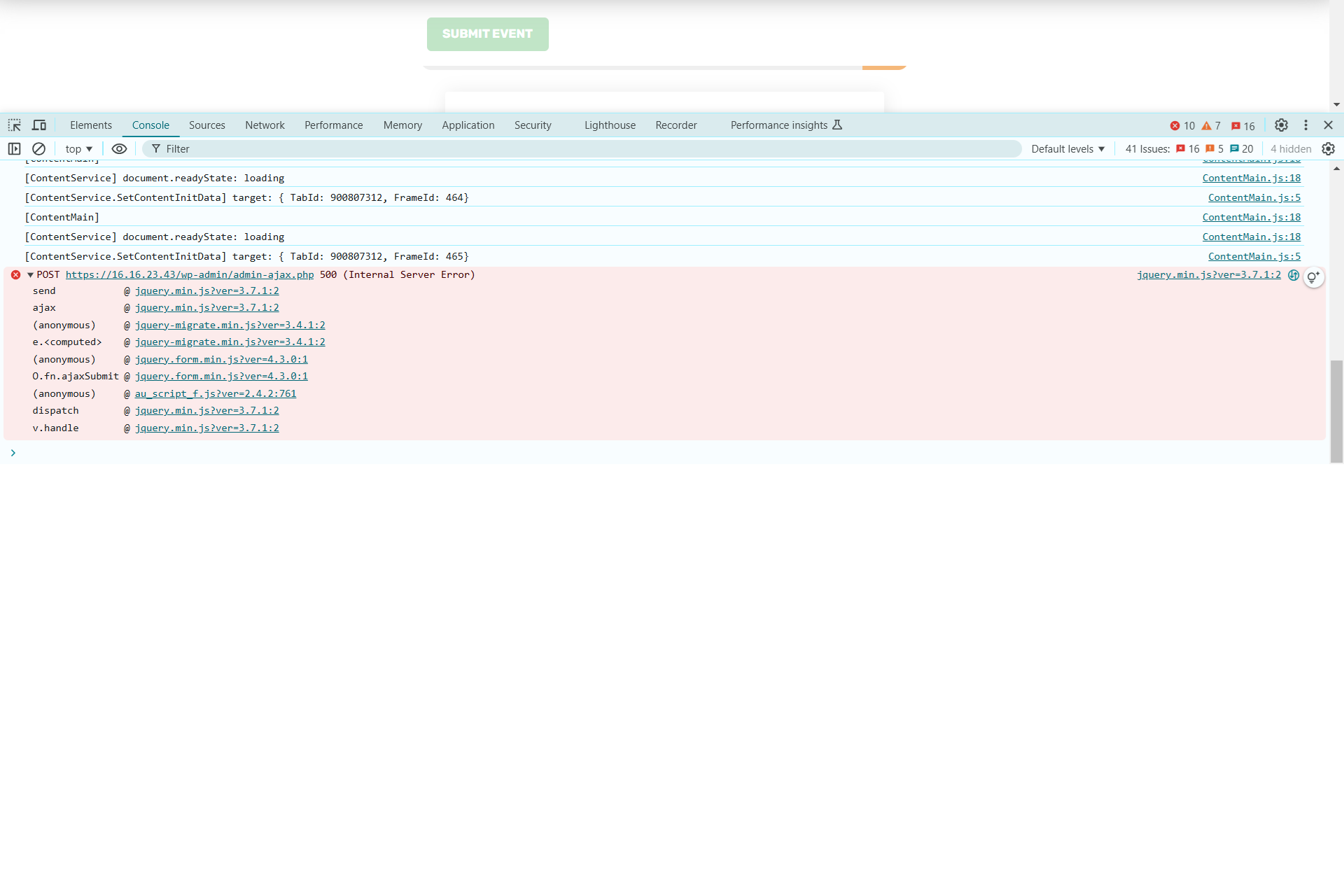The width and height of the screenshot is (1344, 896).
Task: Switch to the Sources tab
Action: click(x=207, y=125)
